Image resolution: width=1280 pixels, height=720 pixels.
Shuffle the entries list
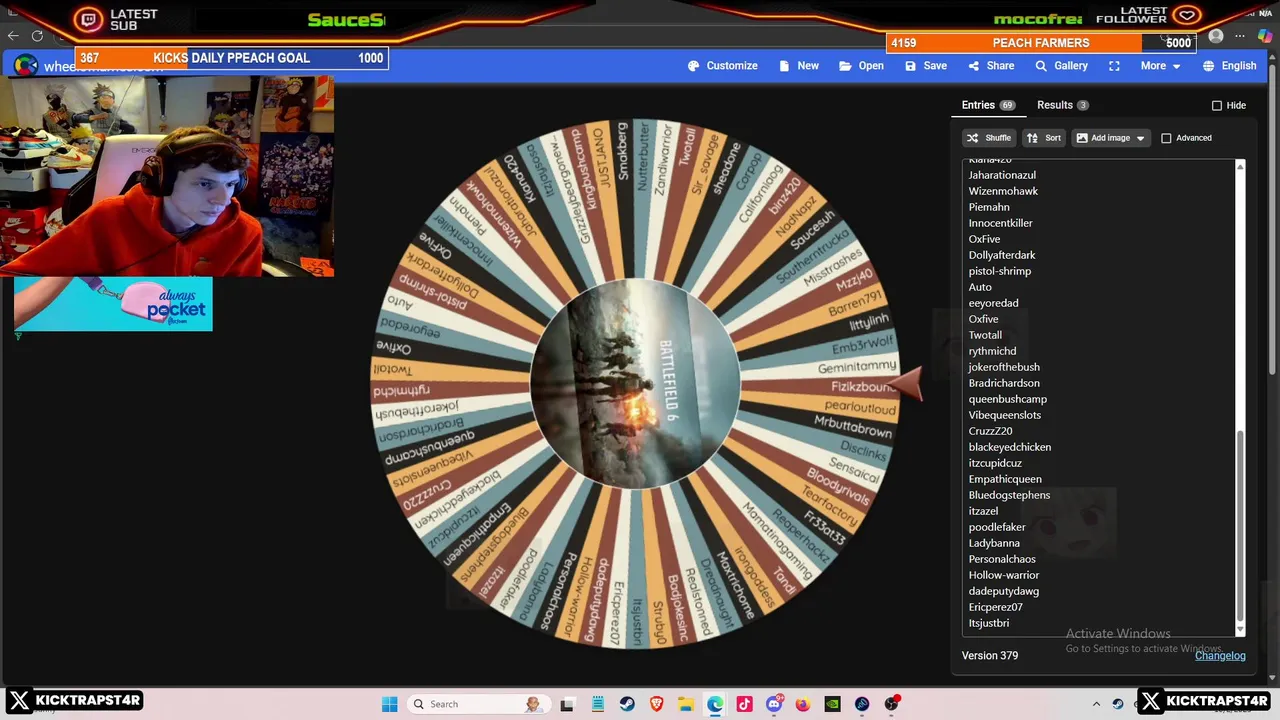coord(989,138)
